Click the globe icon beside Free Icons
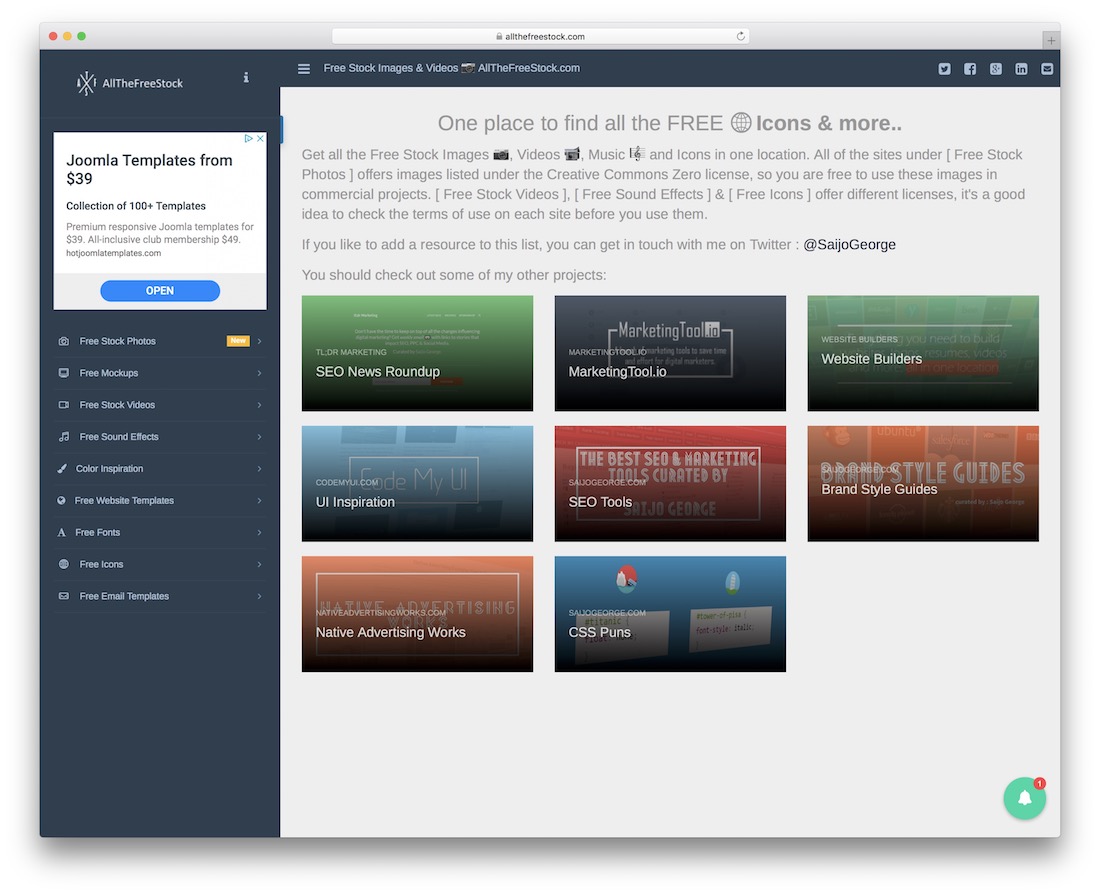Viewport: 1100px width, 894px height. [64, 564]
